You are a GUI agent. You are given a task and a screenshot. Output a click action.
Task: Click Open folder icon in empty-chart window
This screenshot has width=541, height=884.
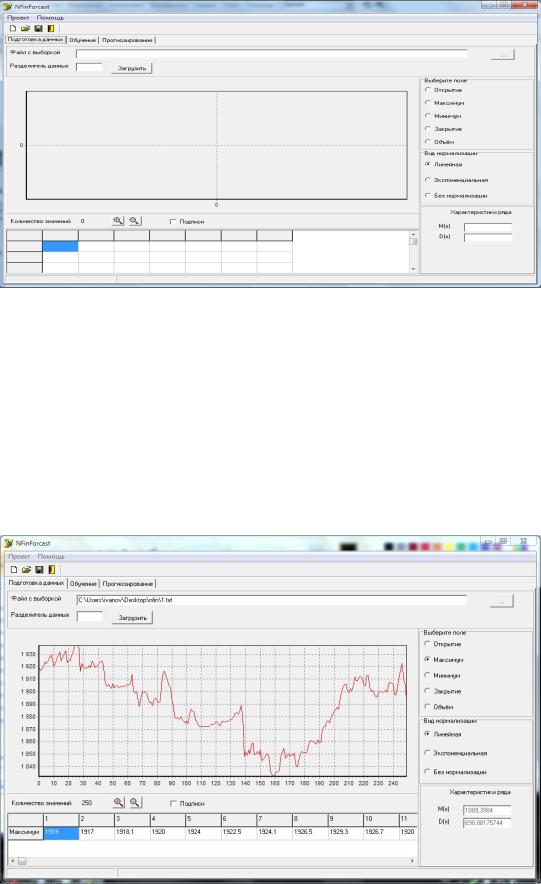[x=25, y=28]
